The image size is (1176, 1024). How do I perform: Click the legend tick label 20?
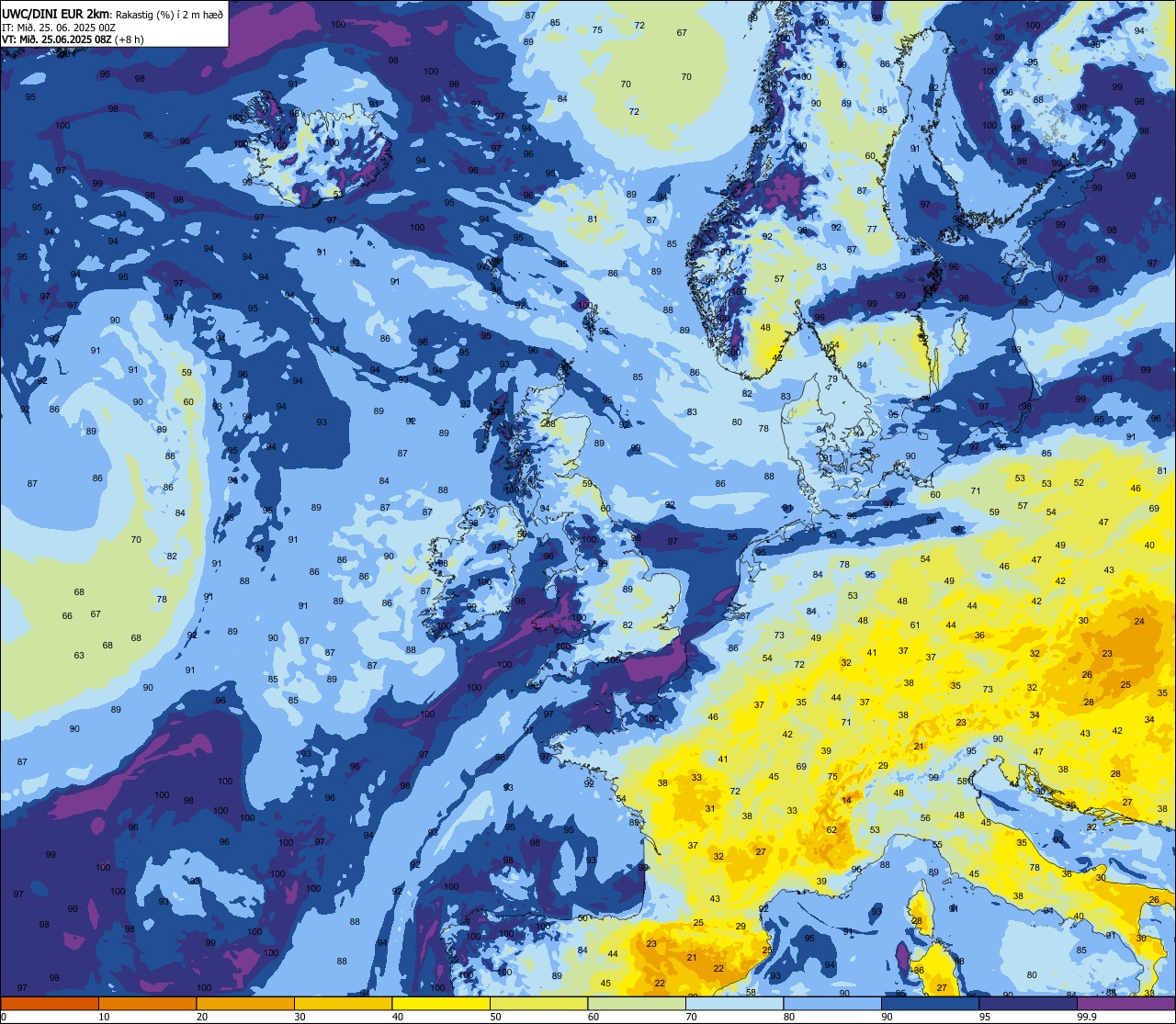click(202, 1017)
